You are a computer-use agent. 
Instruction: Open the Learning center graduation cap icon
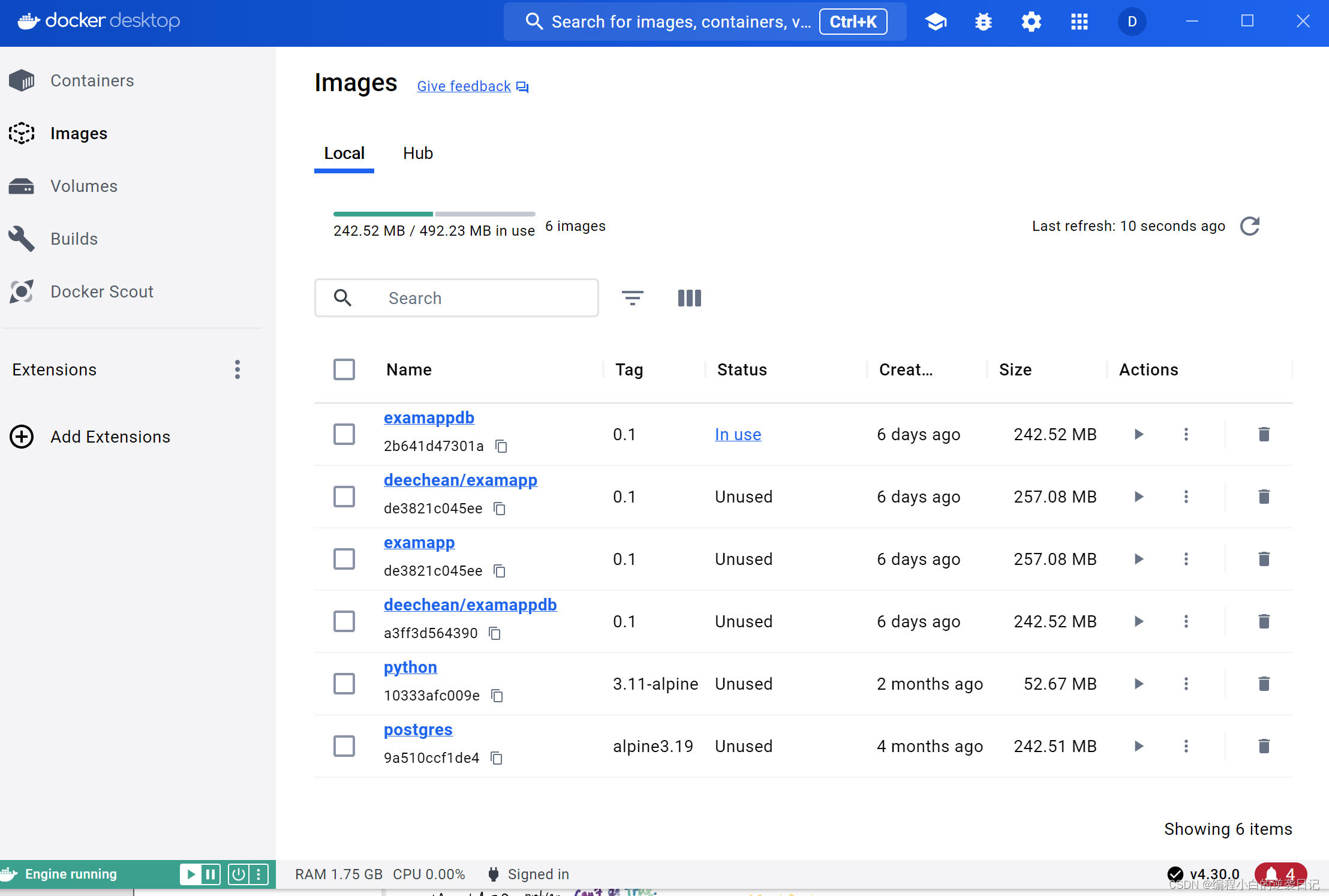pos(936,22)
